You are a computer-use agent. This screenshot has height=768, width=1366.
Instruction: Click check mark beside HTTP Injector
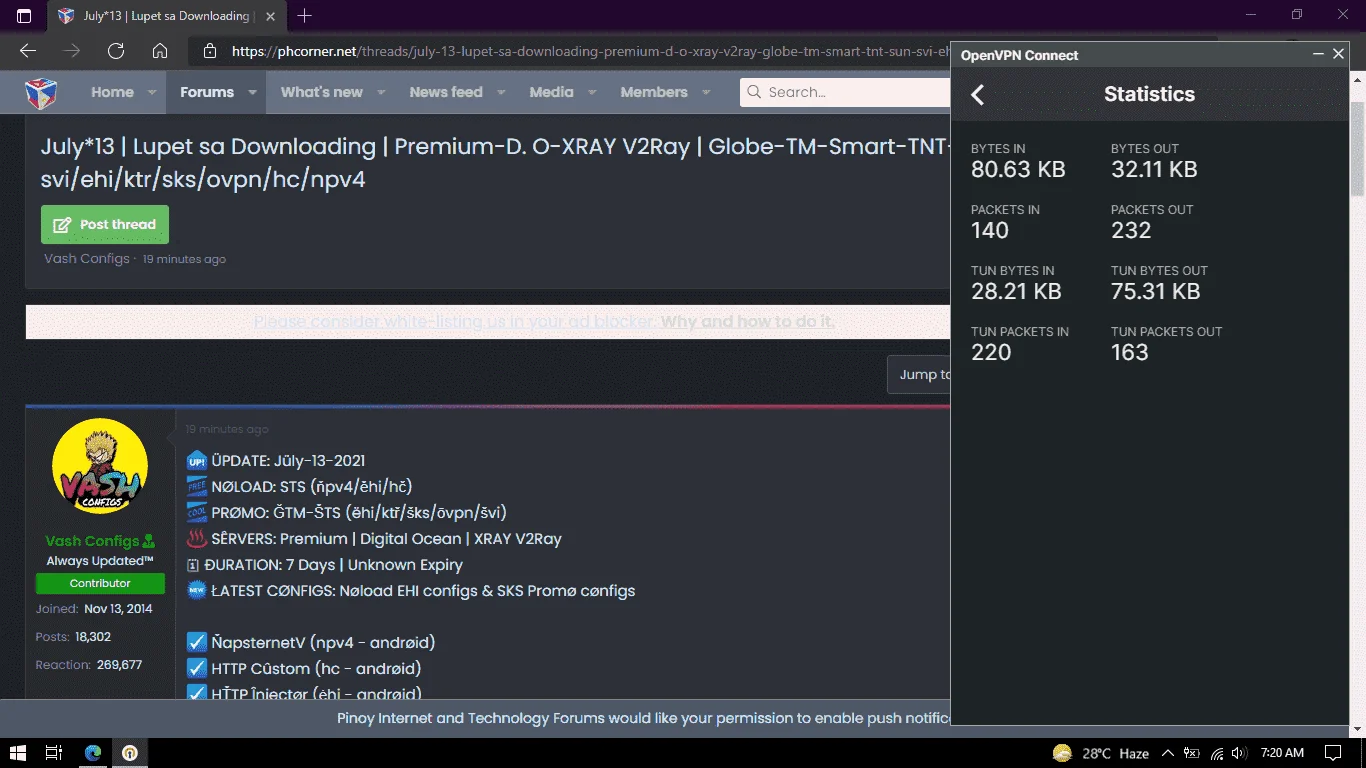tap(197, 693)
